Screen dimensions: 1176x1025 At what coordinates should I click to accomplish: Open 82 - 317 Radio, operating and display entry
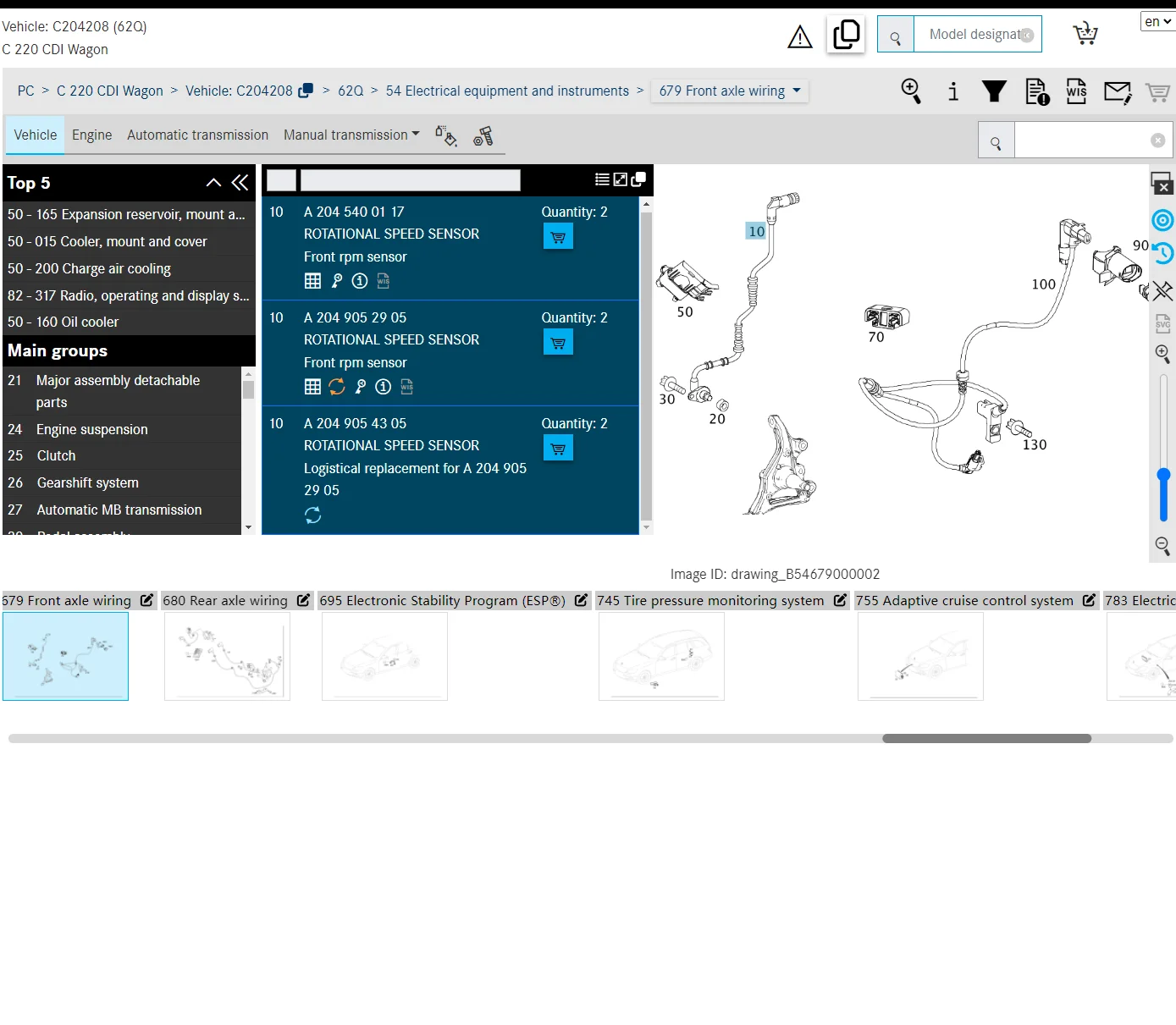(129, 296)
